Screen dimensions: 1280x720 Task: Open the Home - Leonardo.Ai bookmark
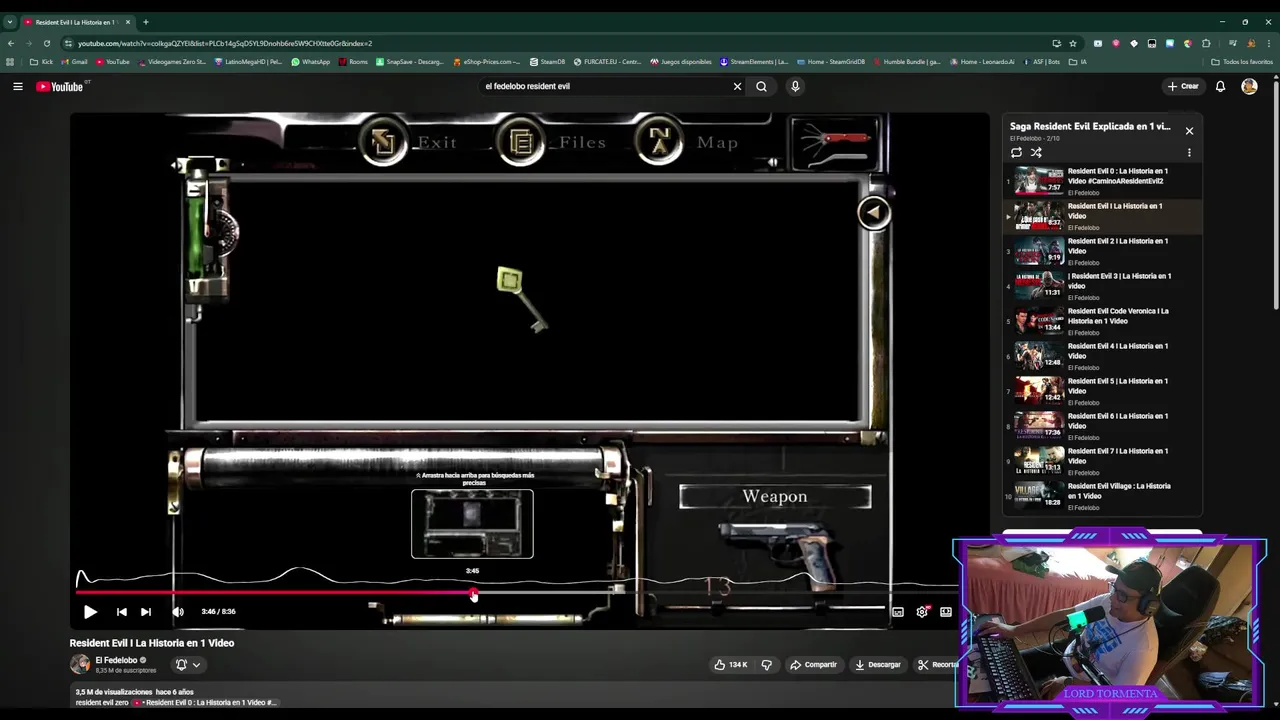click(x=981, y=62)
